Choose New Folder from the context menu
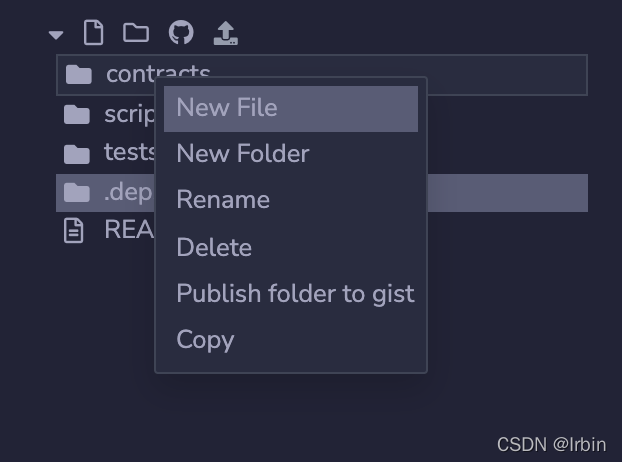This screenshot has height=462, width=622. click(243, 154)
